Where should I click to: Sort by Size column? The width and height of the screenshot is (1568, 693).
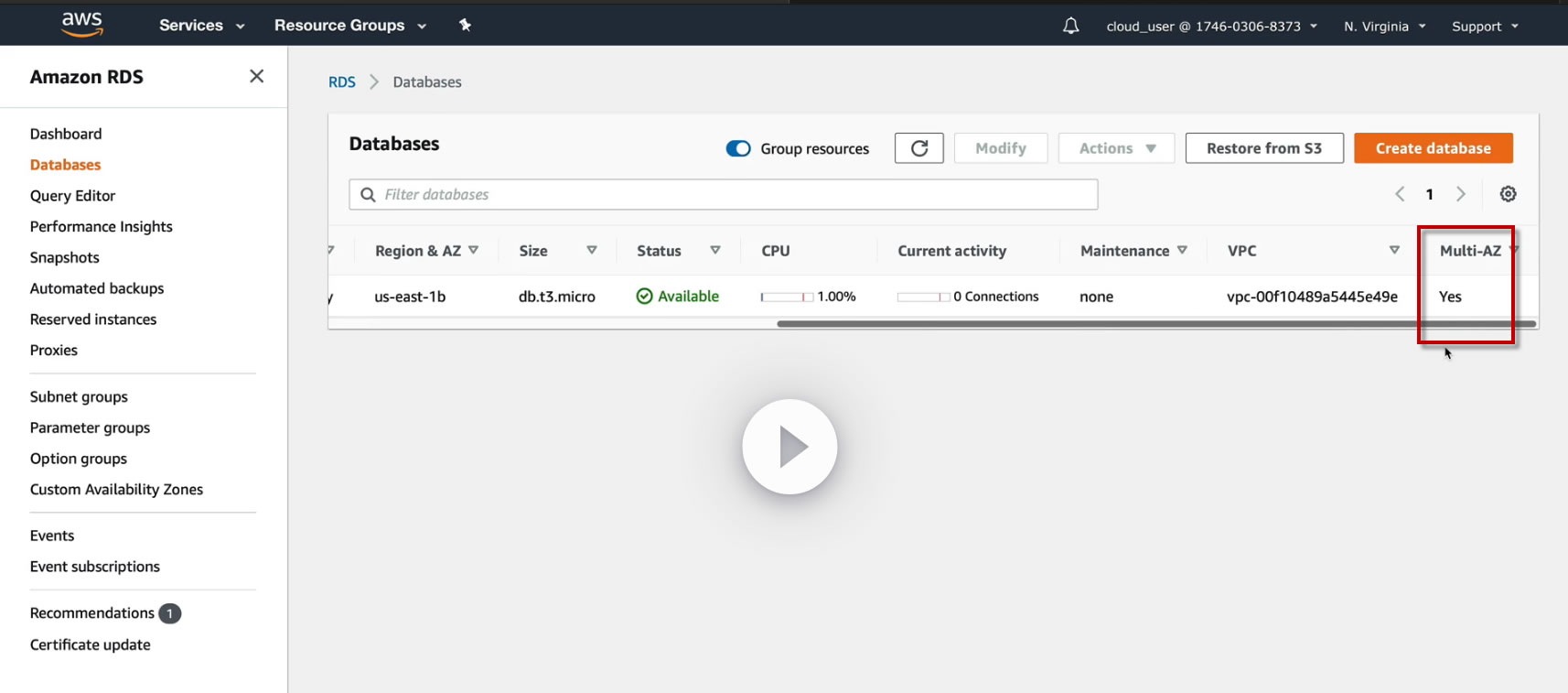click(592, 250)
